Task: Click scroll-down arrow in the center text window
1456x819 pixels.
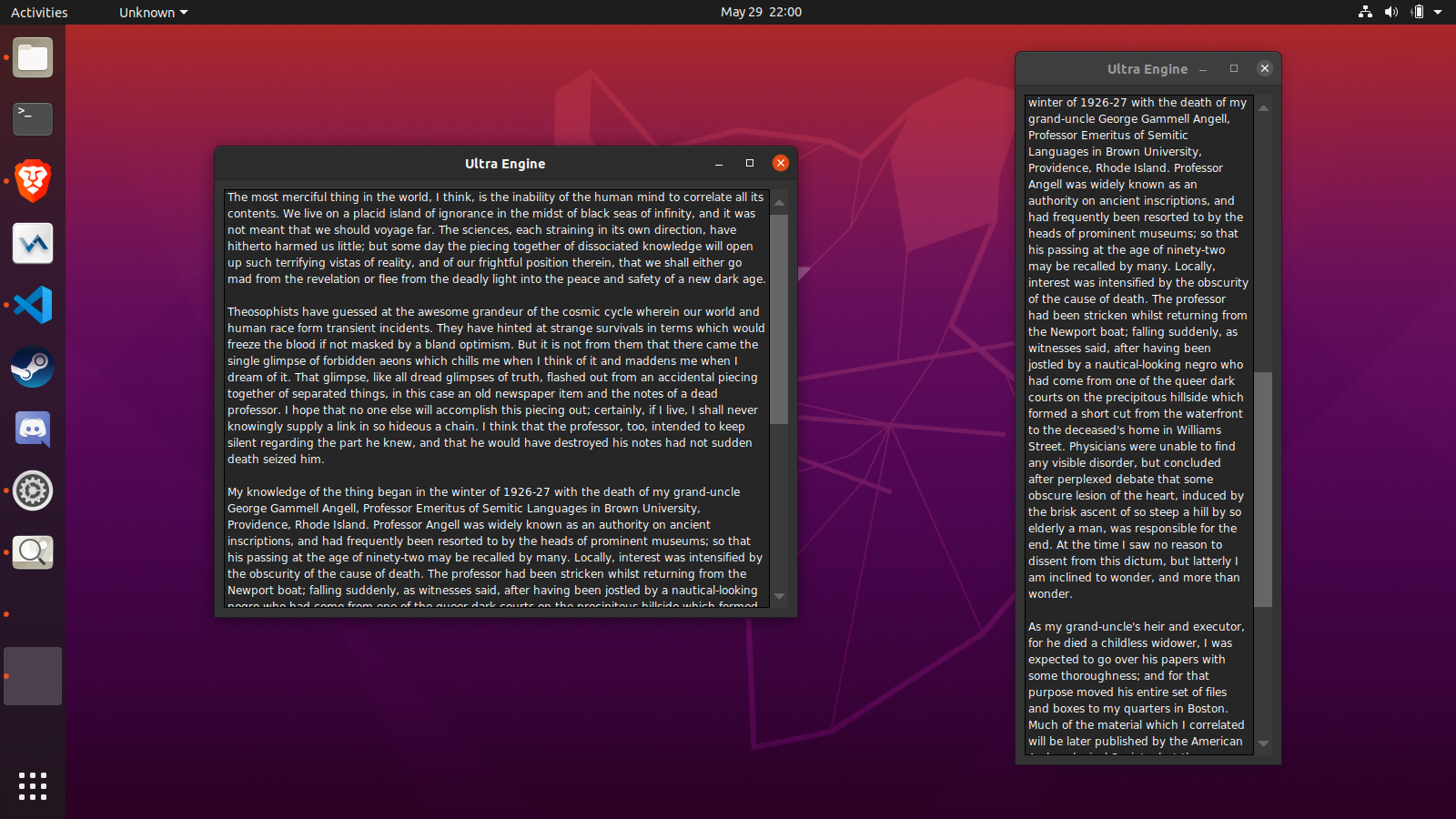Action: point(779,597)
